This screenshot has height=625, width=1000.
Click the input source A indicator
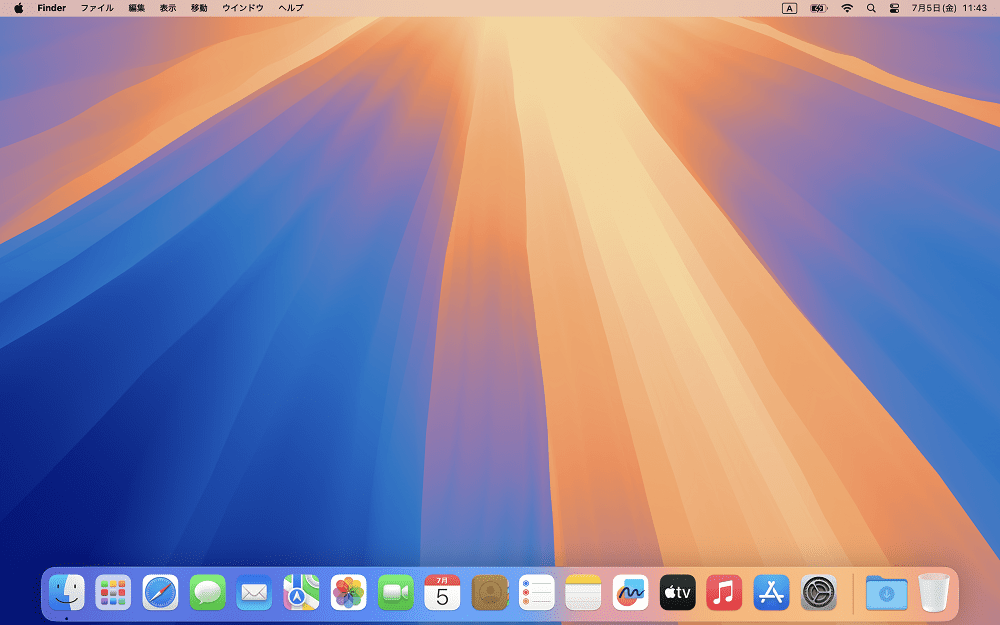pyautogui.click(x=790, y=8)
